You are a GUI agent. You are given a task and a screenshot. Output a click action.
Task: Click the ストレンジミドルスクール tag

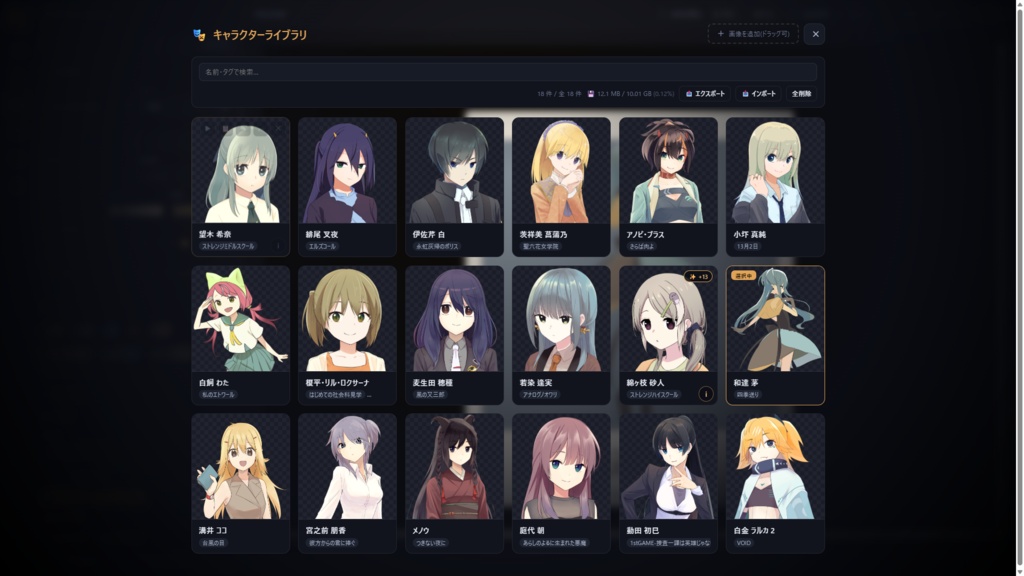tap(228, 246)
